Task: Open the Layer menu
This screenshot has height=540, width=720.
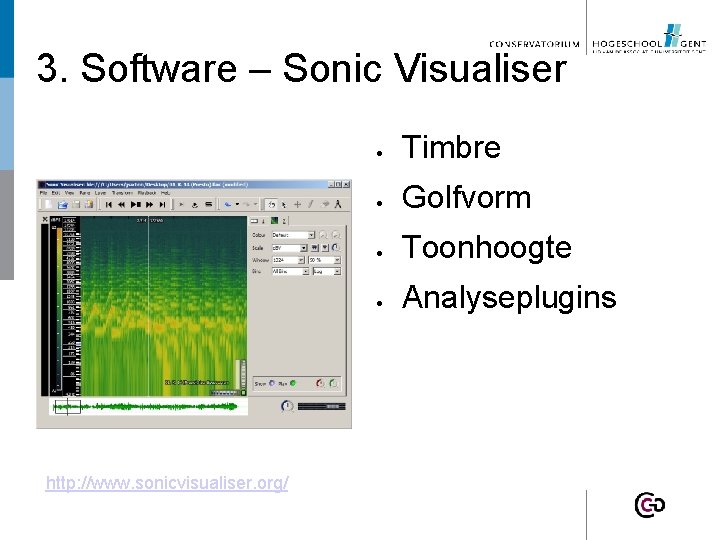Action: coord(100,193)
